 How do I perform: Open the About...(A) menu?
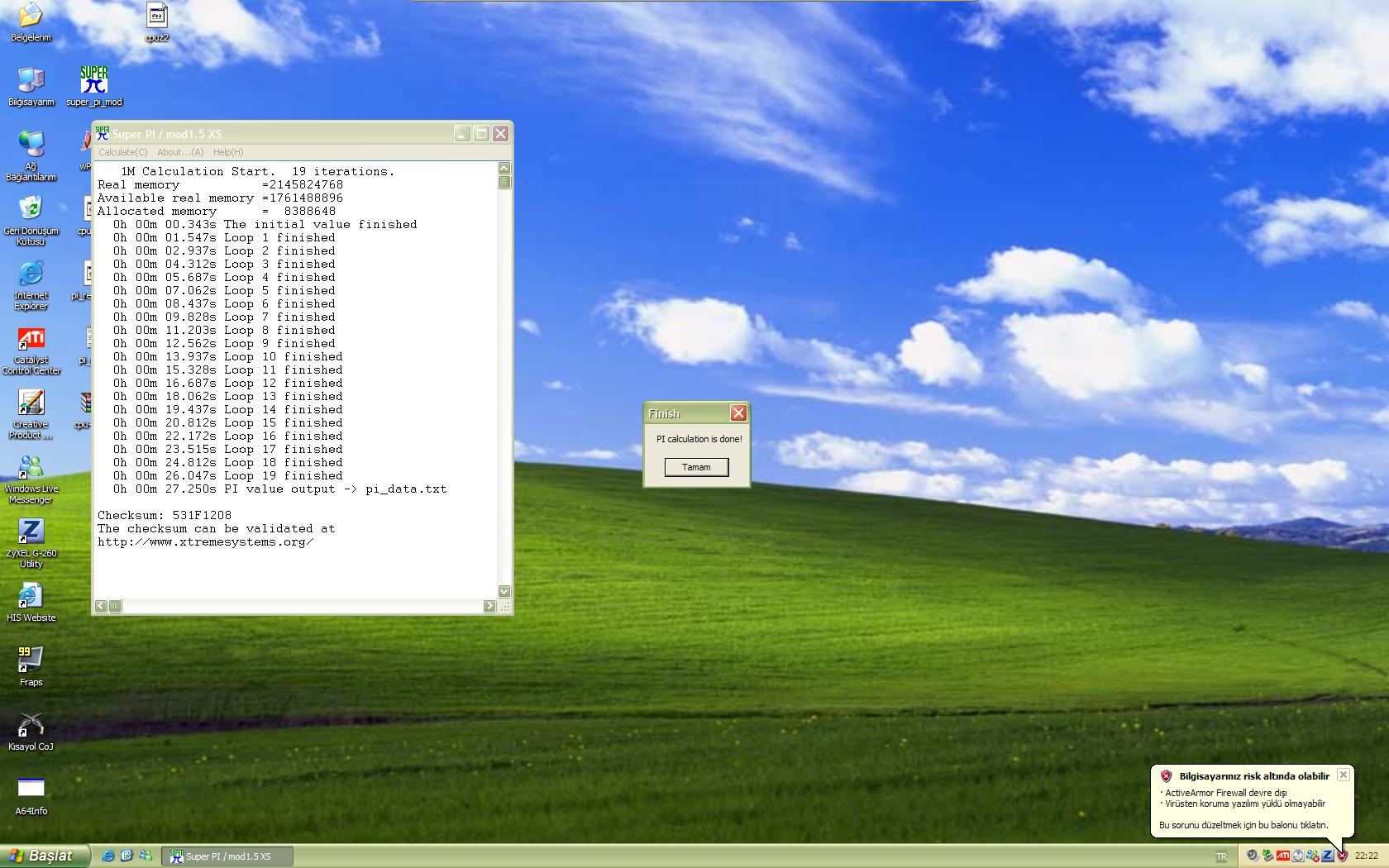180,152
